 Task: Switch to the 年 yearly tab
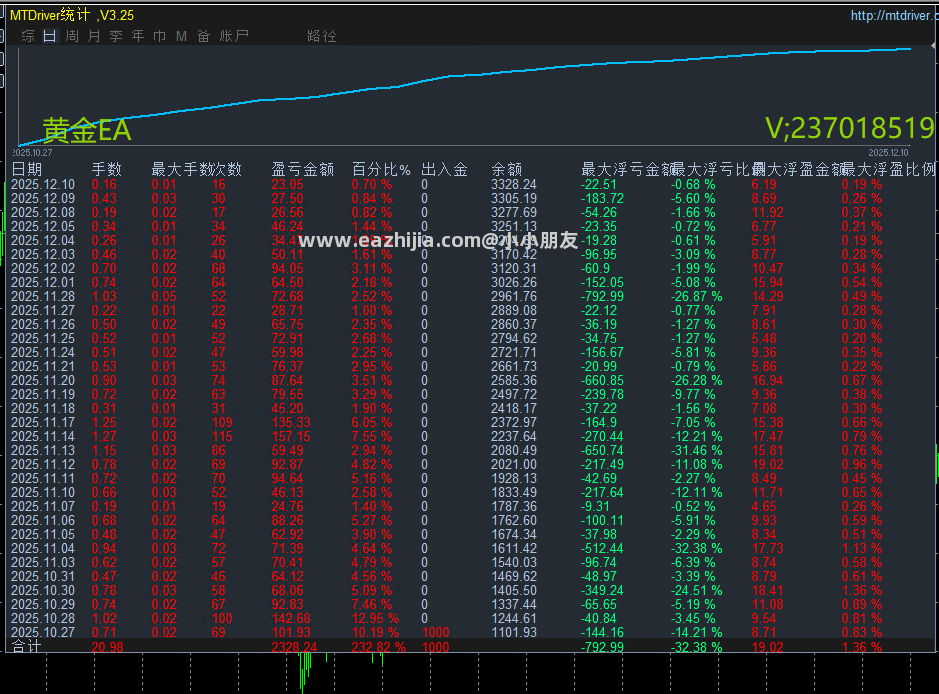pyautogui.click(x=138, y=36)
